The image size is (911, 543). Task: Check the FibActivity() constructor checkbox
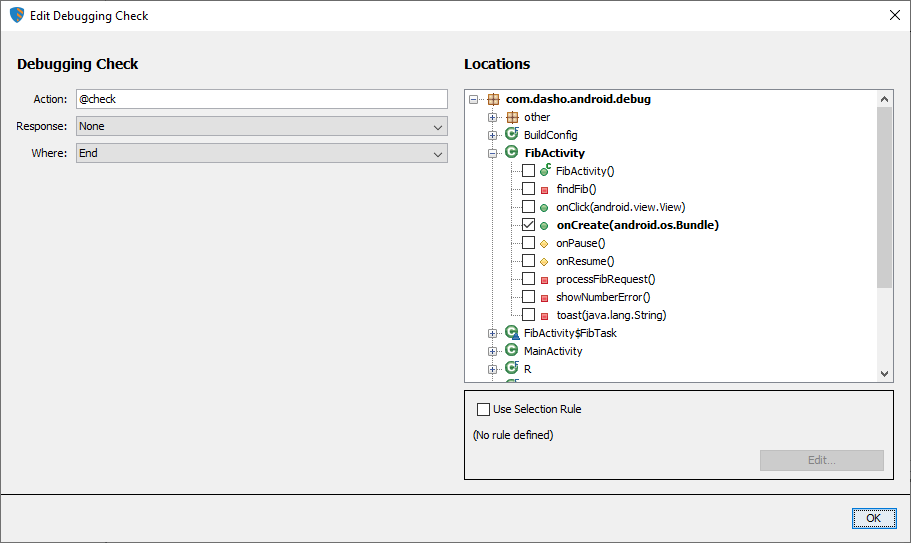coord(528,171)
